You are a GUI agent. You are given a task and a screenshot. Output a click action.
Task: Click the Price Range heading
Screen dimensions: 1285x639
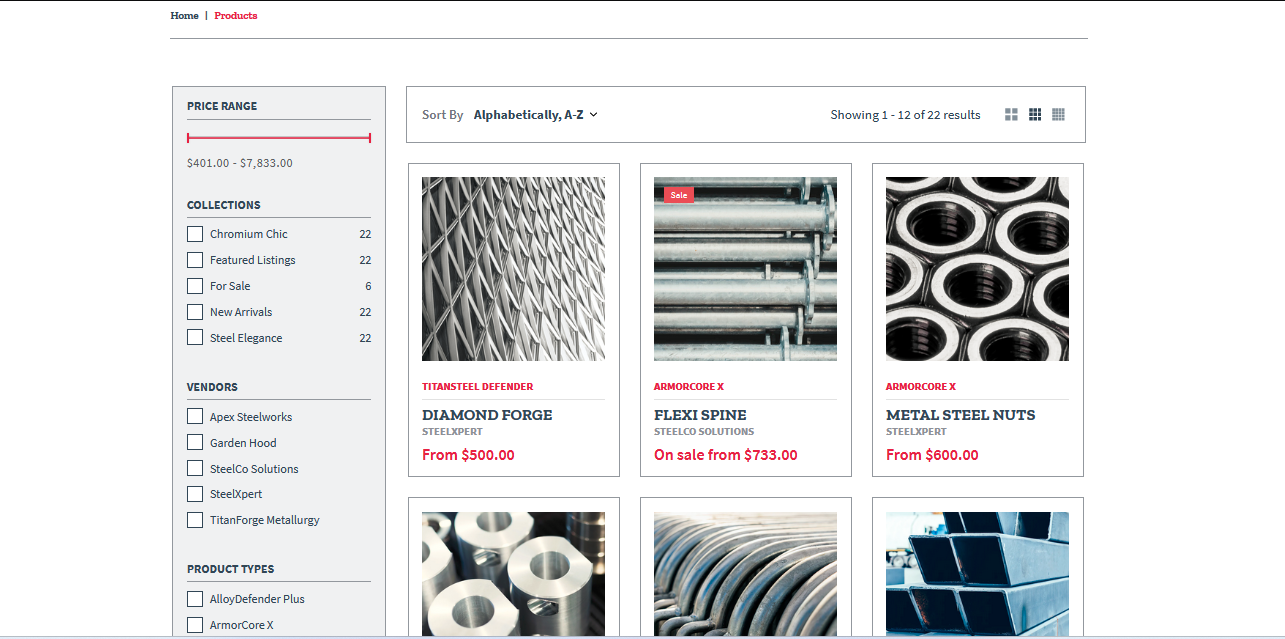[x=222, y=106]
